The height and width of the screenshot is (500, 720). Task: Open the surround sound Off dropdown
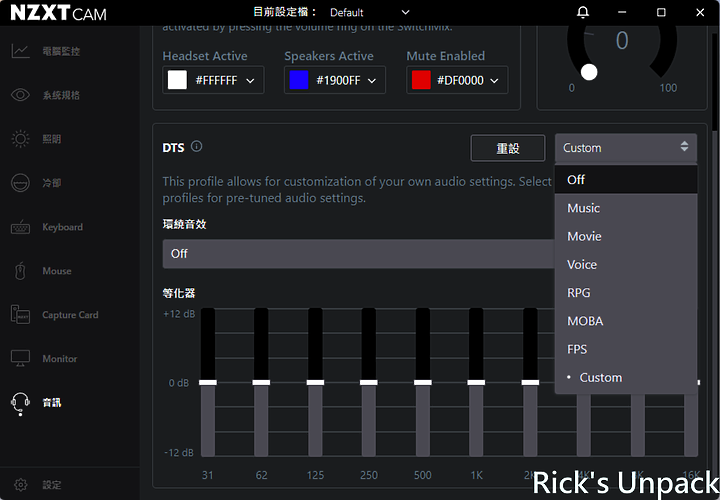[x=358, y=254]
